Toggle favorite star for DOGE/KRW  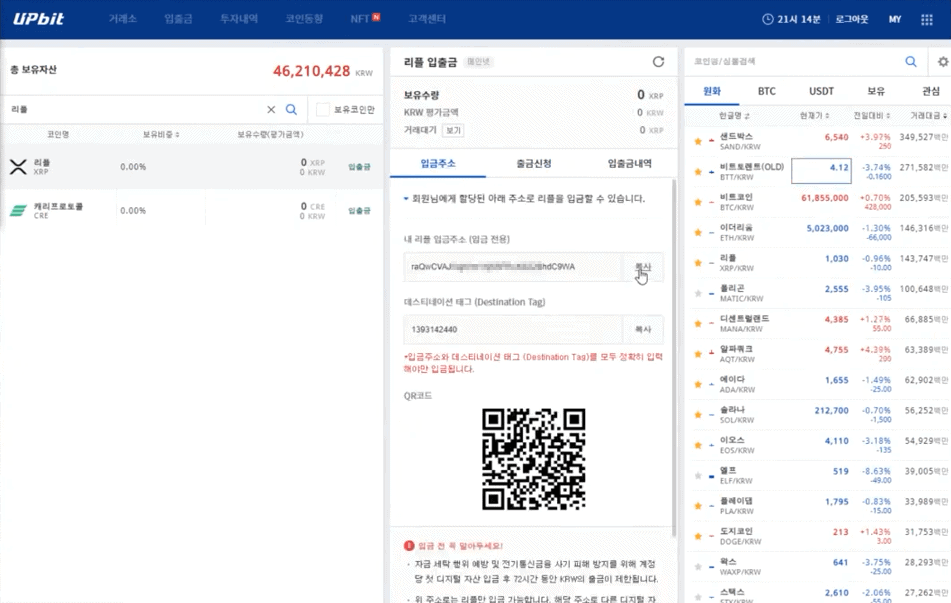pos(698,536)
